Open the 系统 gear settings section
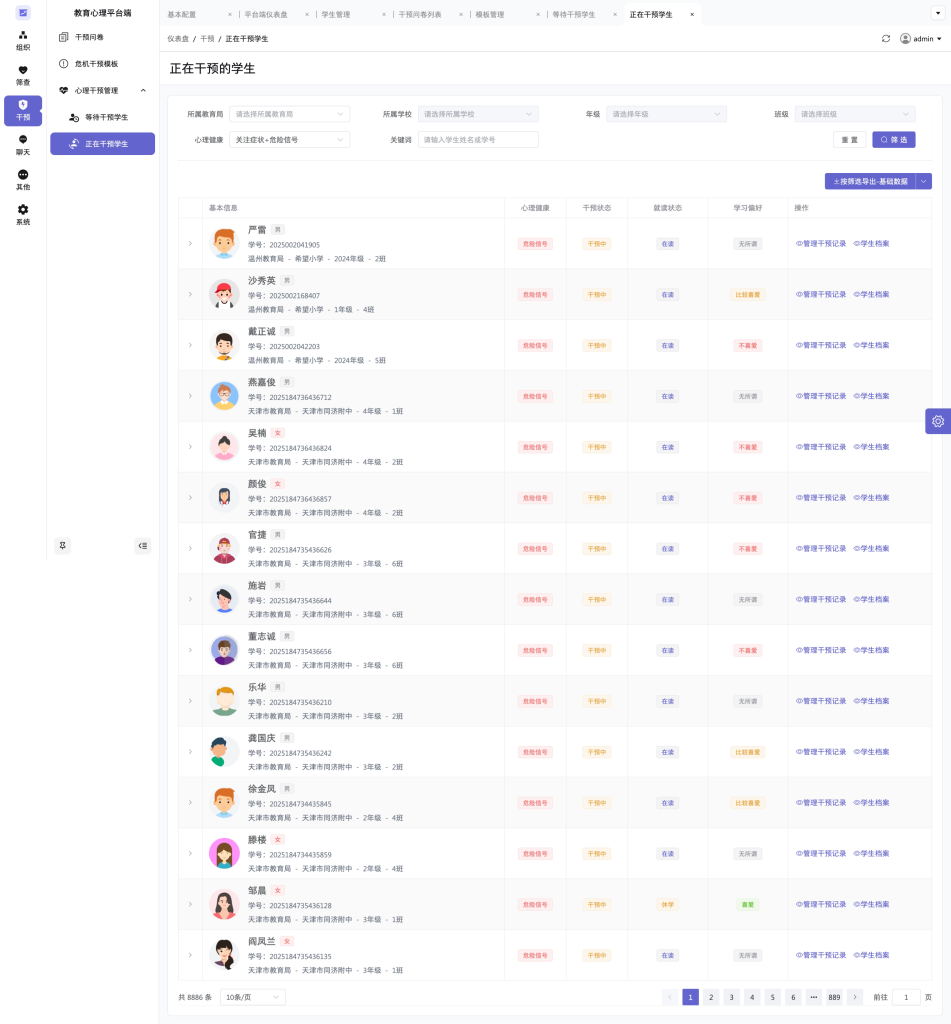The image size is (951, 1024). (23, 215)
